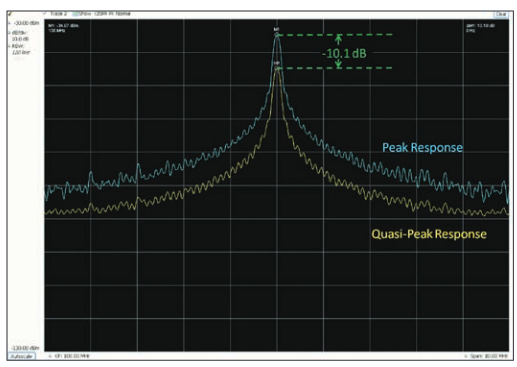The width and height of the screenshot is (517, 367).
Task: Click the Span frequency field
Action: pos(487,356)
